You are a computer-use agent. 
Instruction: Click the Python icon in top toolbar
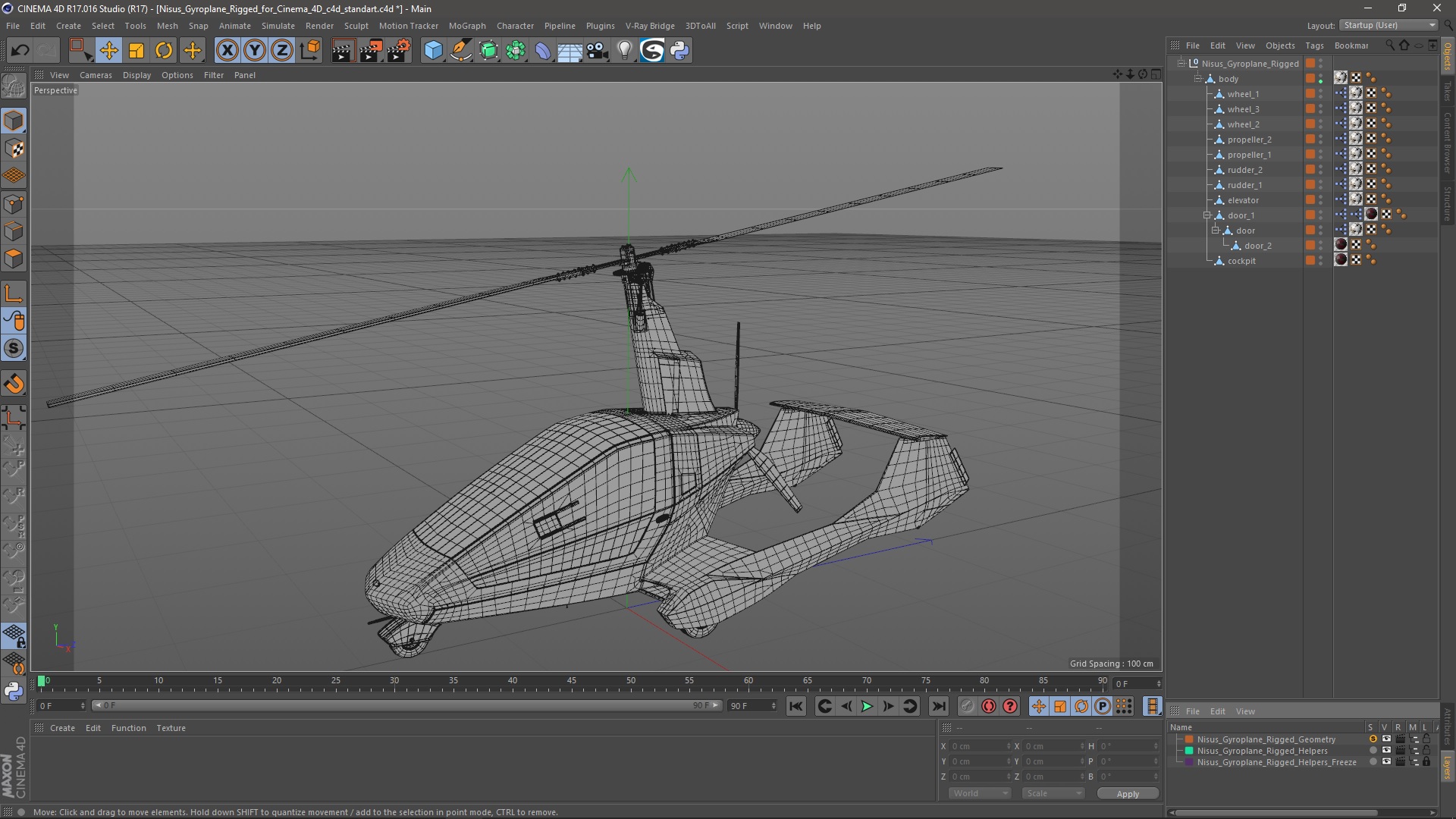pos(679,51)
